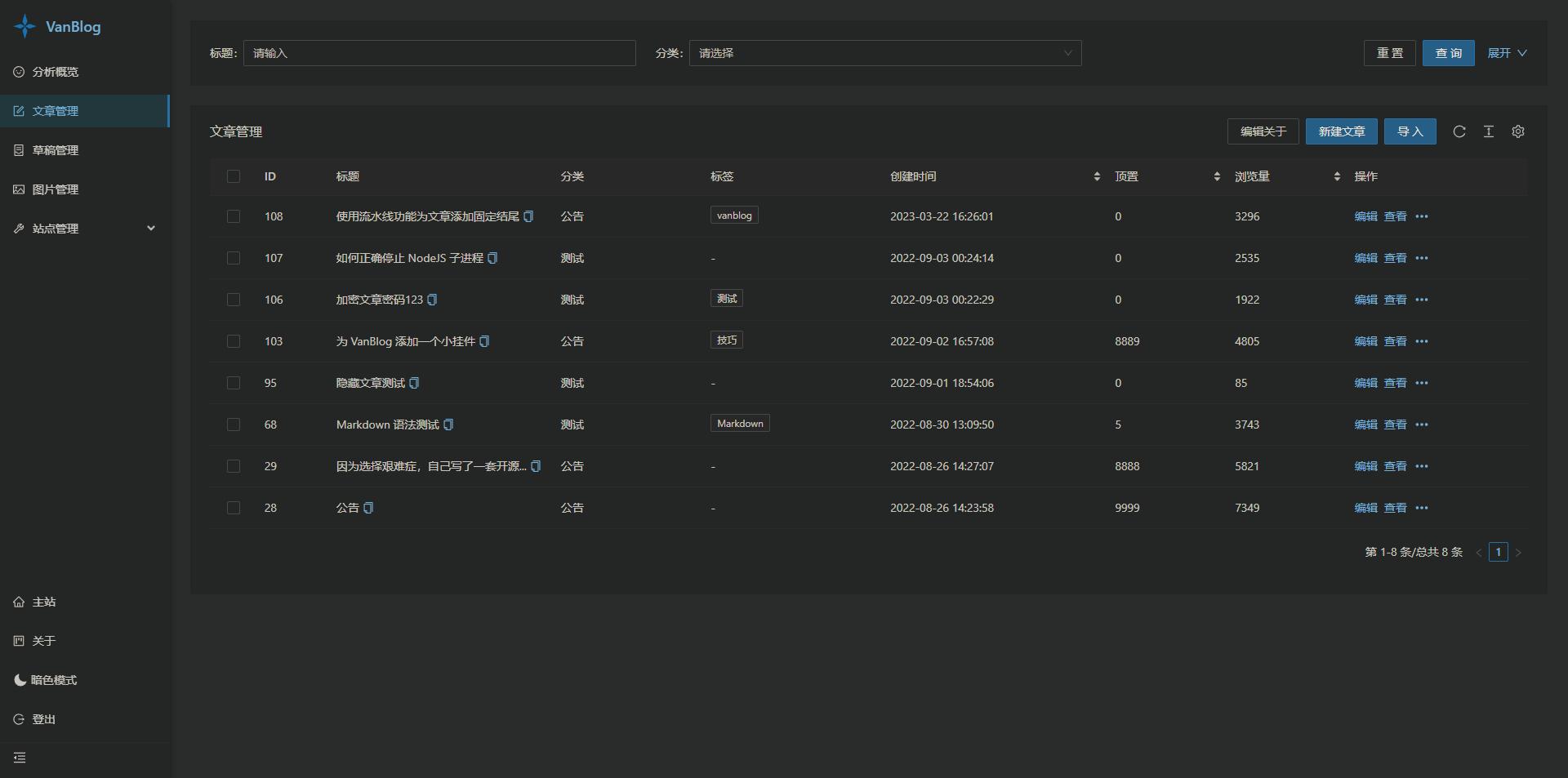The image size is (1568, 778).
Task: Select checkbox for article ID 28
Action: coord(234,508)
